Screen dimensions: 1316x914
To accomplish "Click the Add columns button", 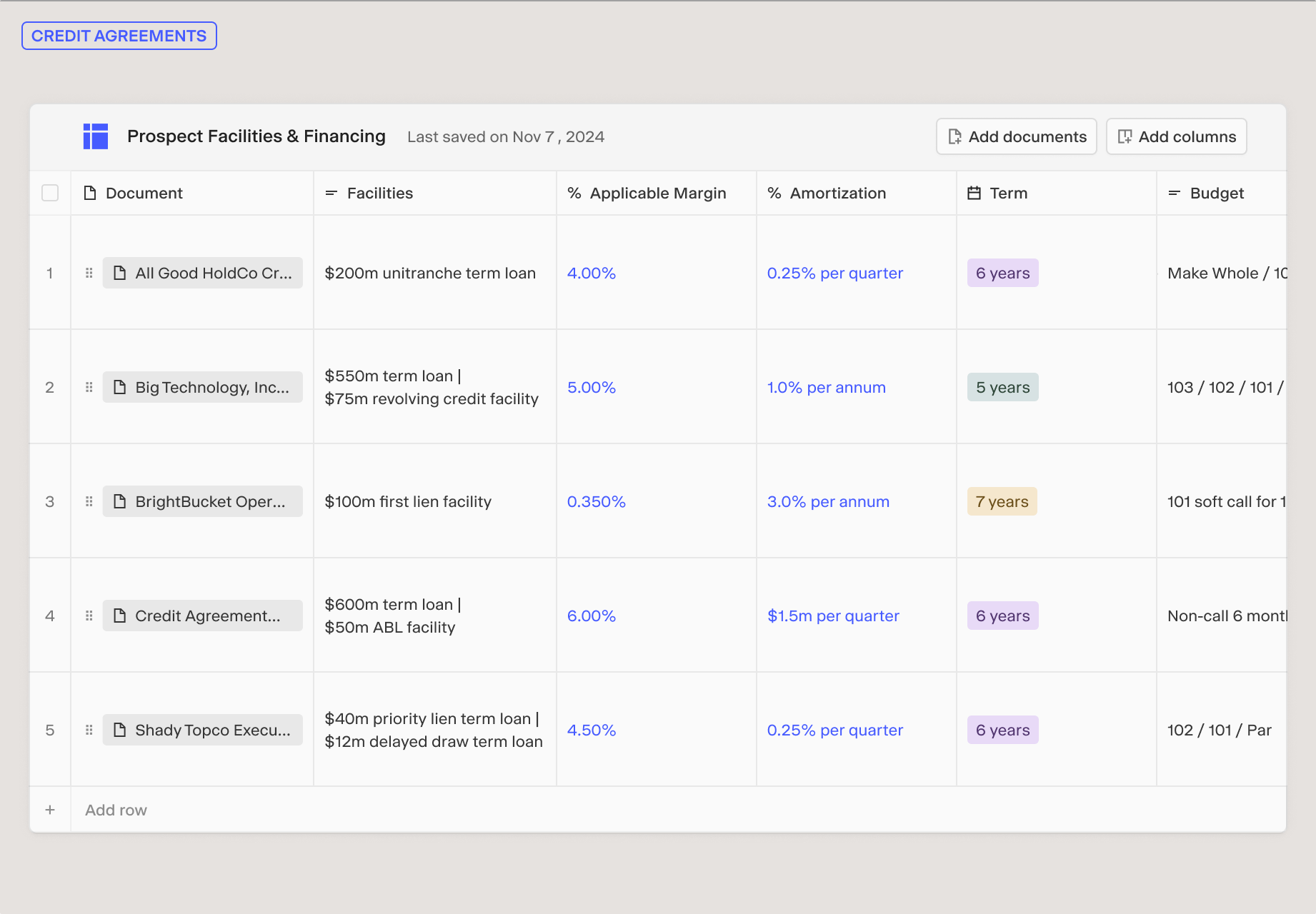I will click(1176, 136).
